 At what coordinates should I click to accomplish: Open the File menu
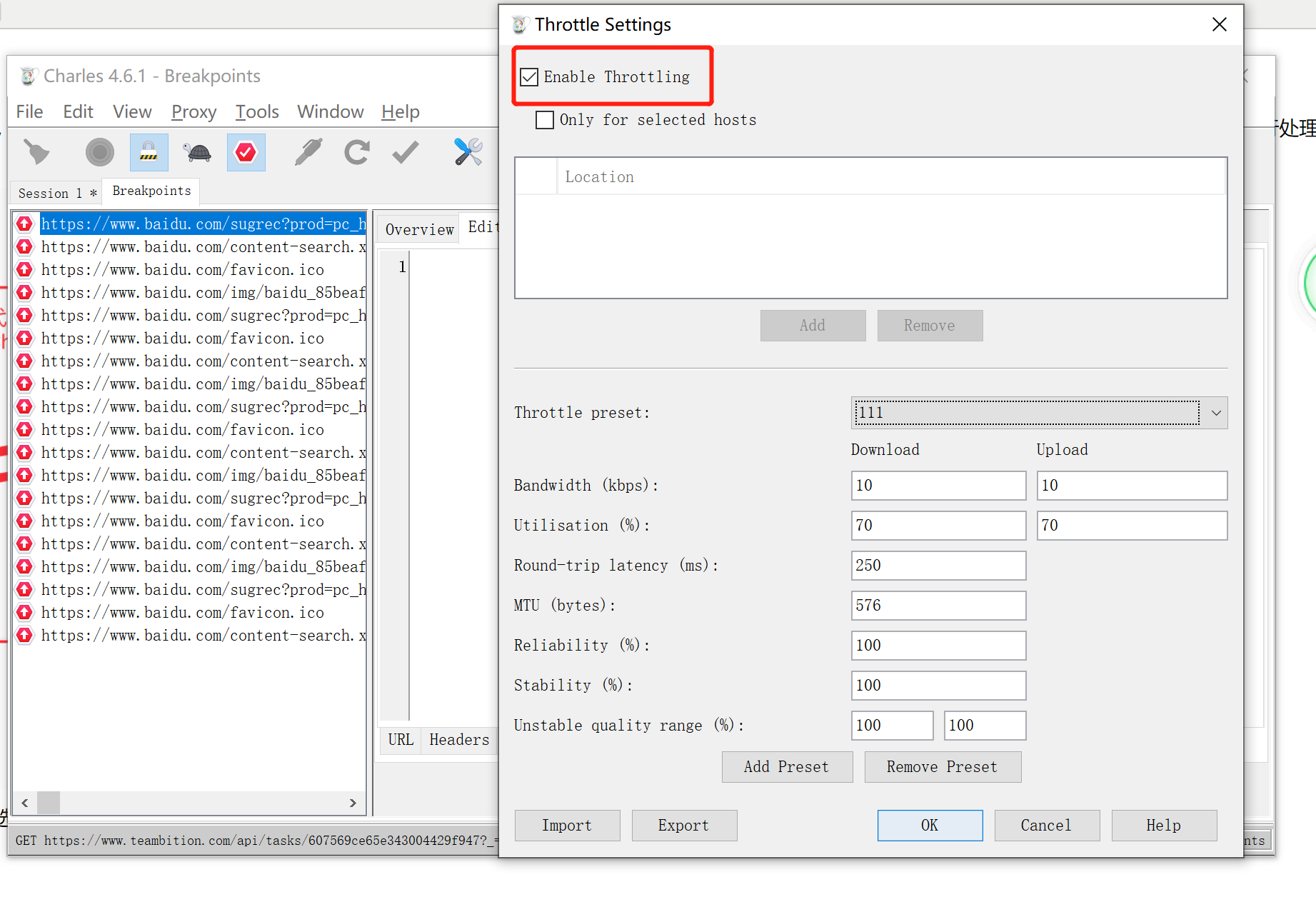pos(29,112)
